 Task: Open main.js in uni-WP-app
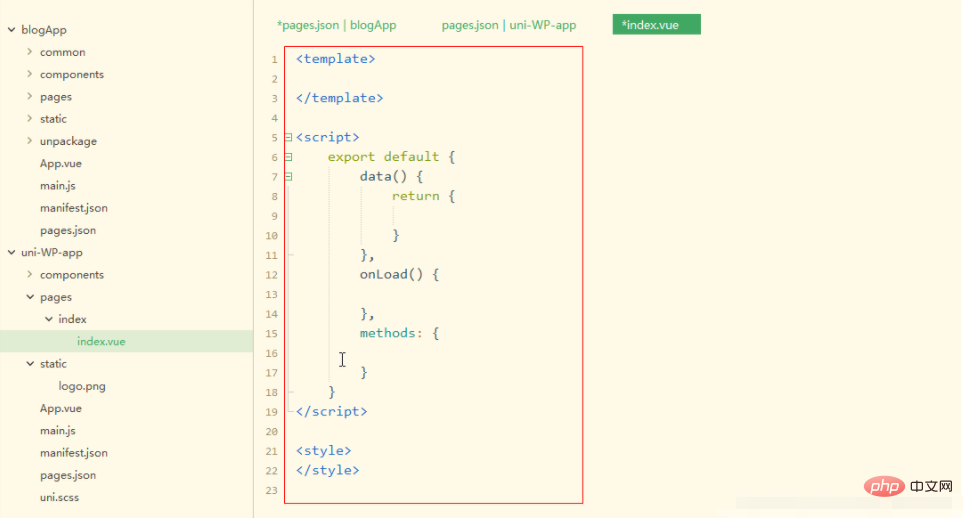[x=58, y=431]
